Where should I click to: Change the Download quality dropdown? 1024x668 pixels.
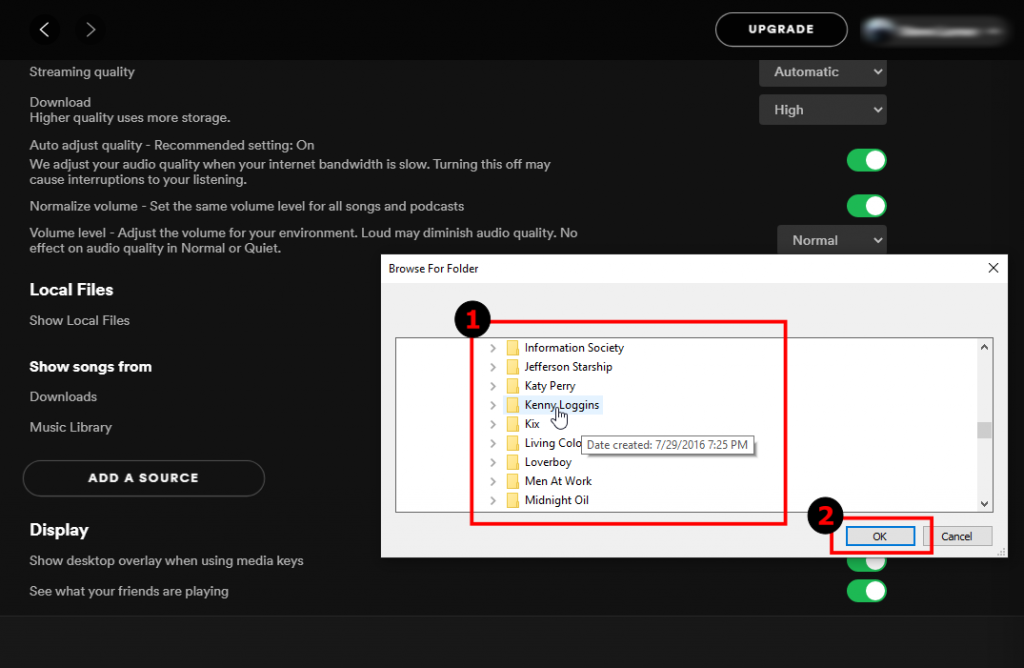click(822, 109)
